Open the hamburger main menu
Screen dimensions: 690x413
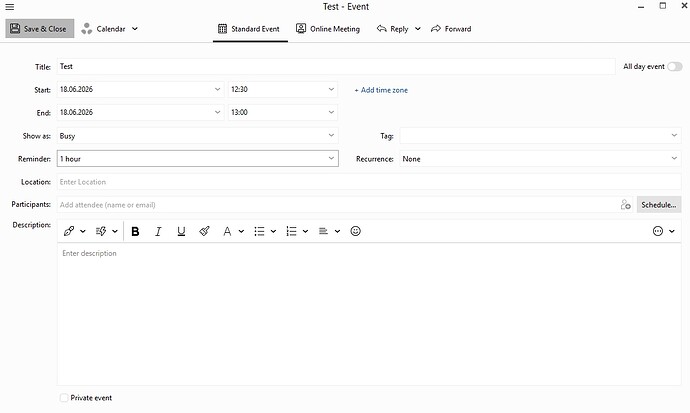pyautogui.click(x=10, y=7)
